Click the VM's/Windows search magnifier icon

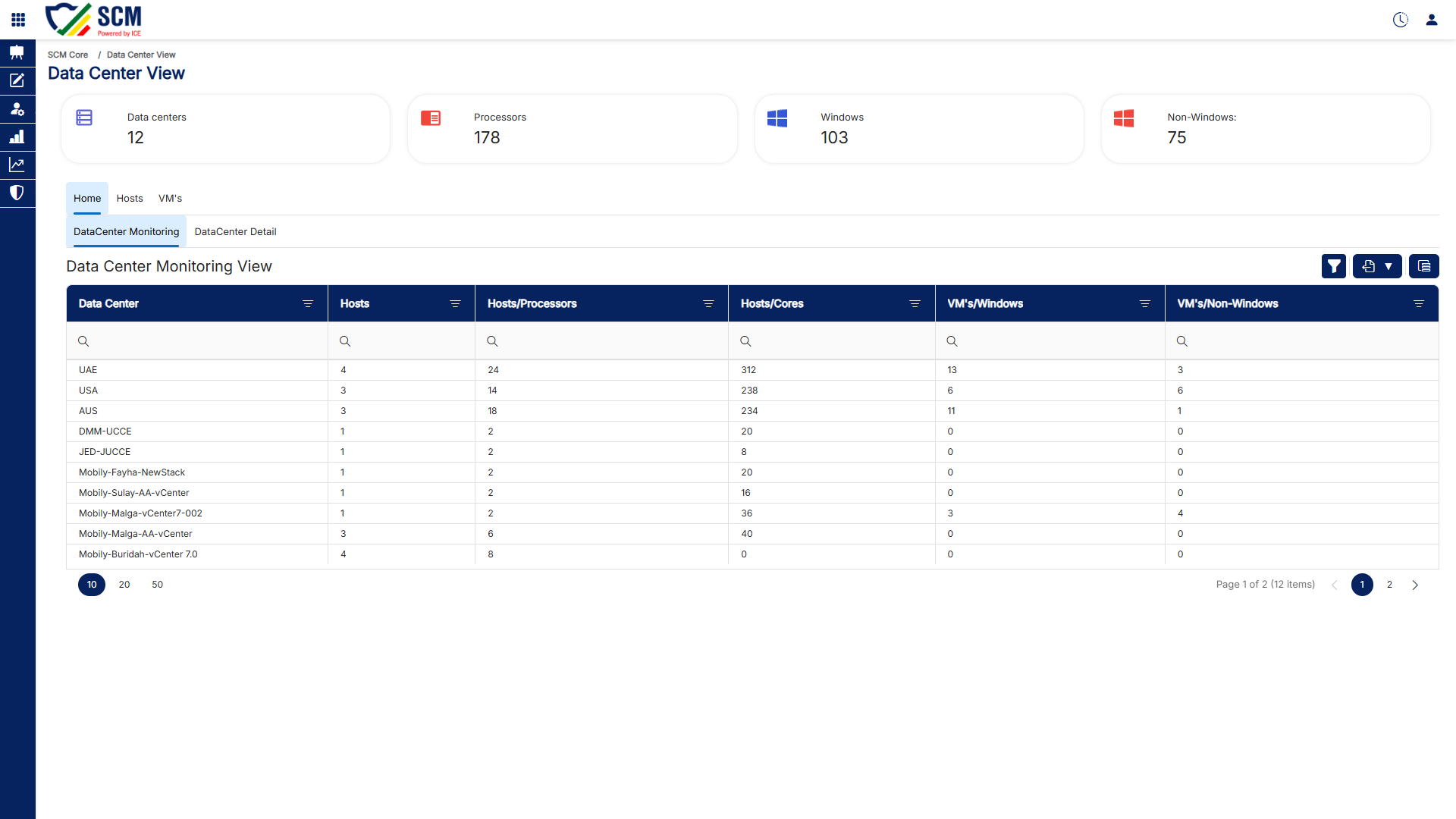tap(952, 341)
